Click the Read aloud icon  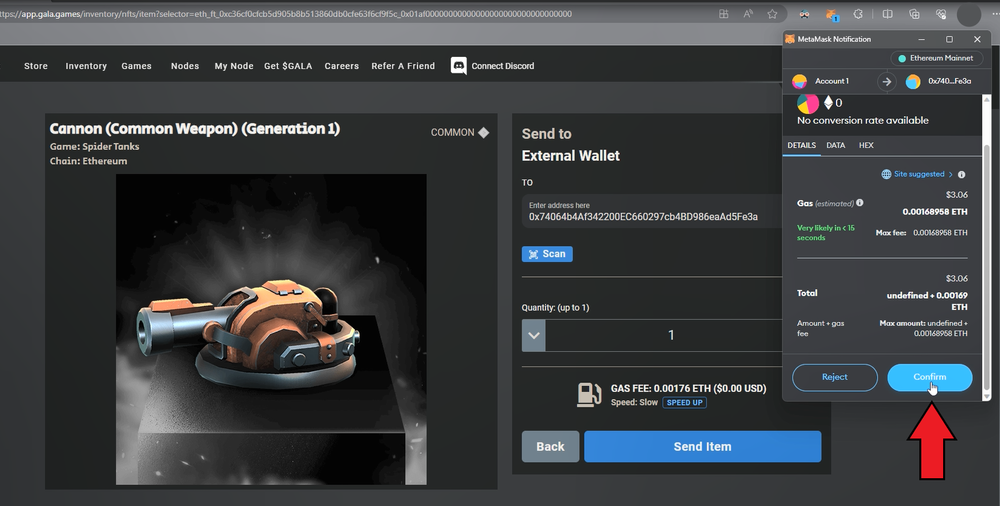coord(748,13)
